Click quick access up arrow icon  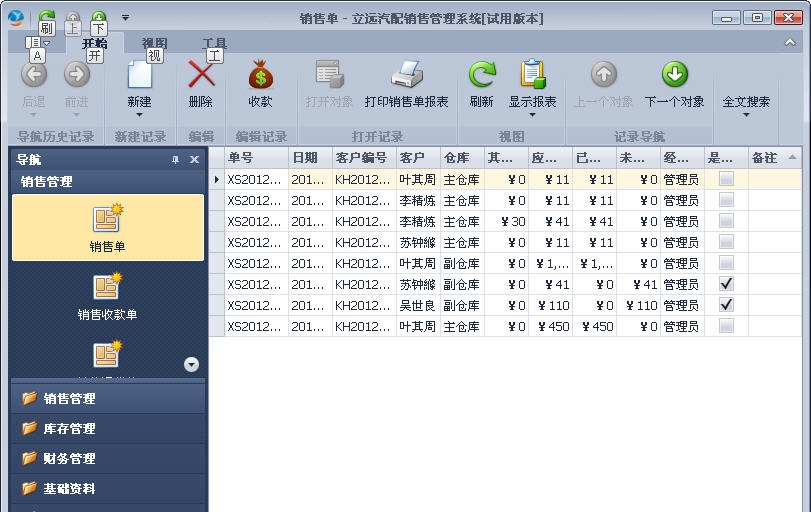coord(73,17)
